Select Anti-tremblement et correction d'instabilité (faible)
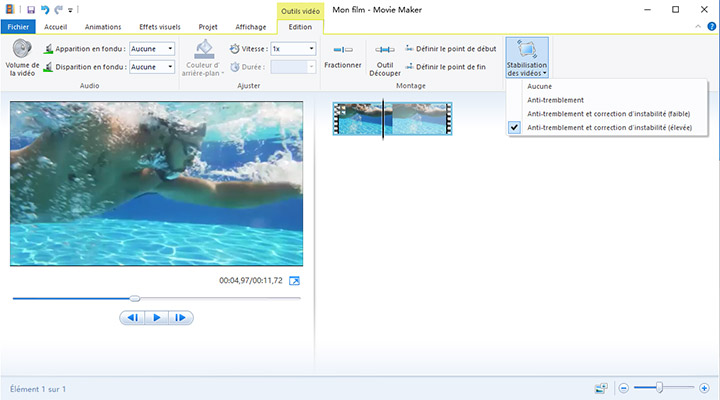 click(605, 114)
